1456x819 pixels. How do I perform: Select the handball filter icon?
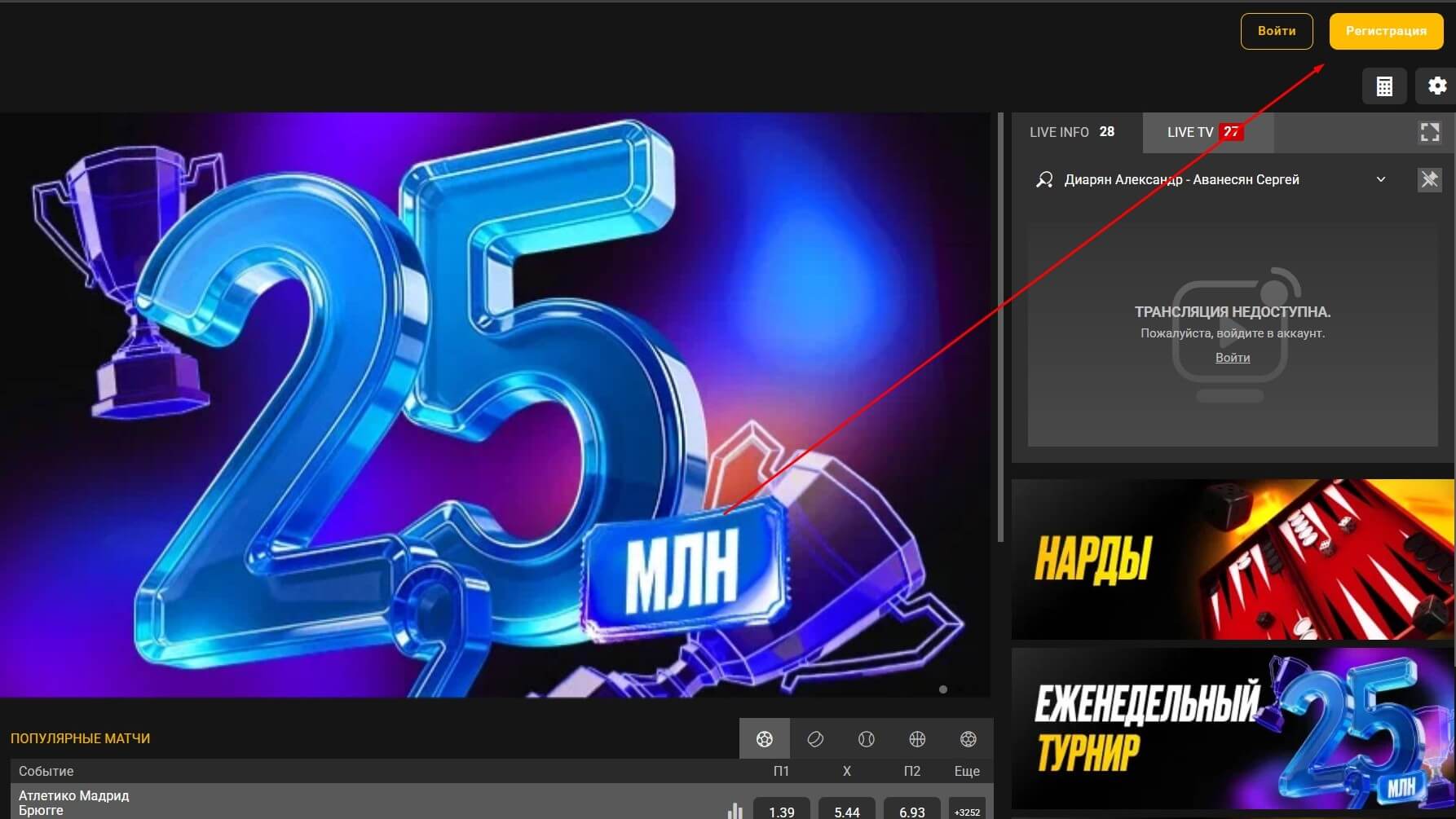pos(968,739)
